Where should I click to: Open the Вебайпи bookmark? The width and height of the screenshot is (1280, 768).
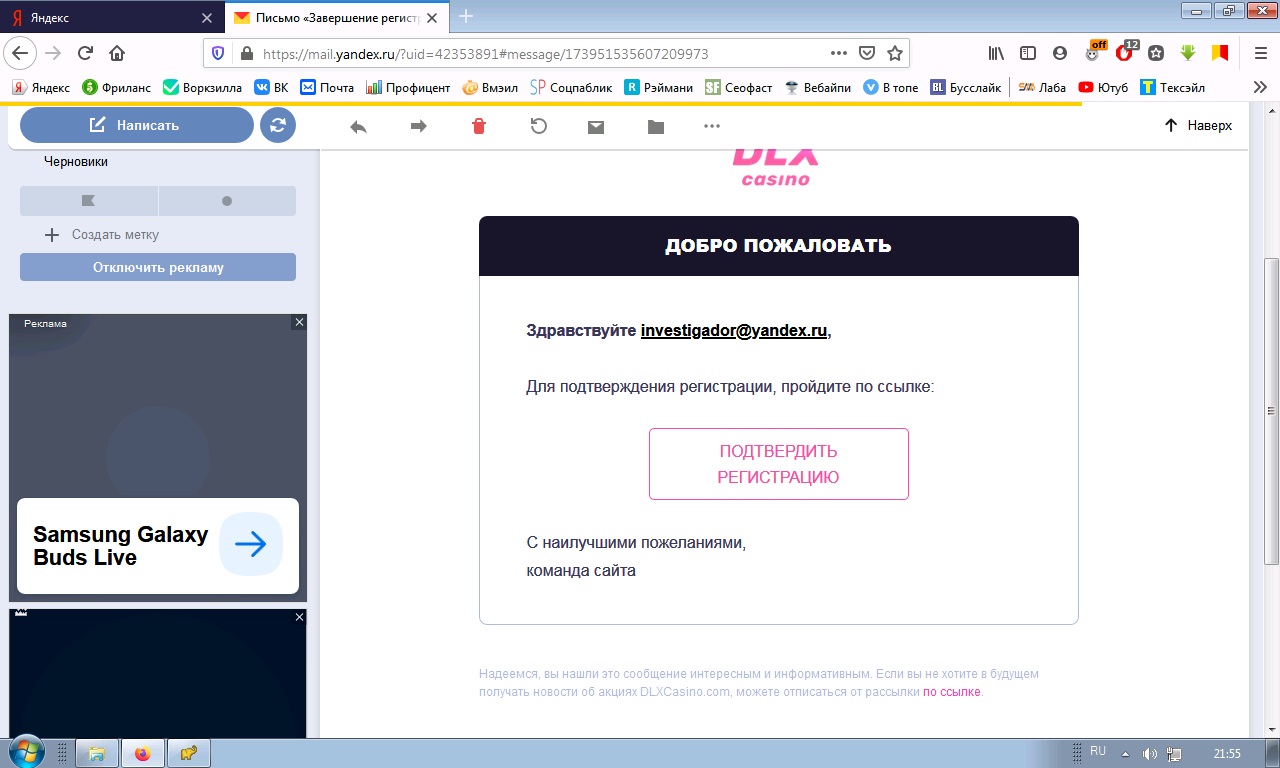click(x=818, y=87)
